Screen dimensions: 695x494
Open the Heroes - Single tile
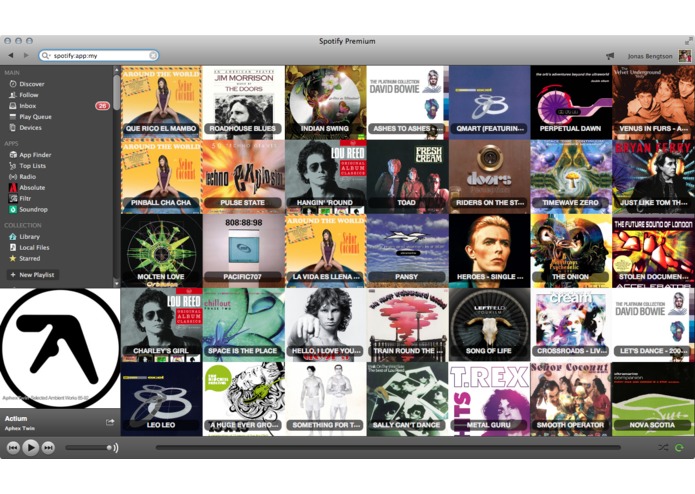[x=489, y=251]
